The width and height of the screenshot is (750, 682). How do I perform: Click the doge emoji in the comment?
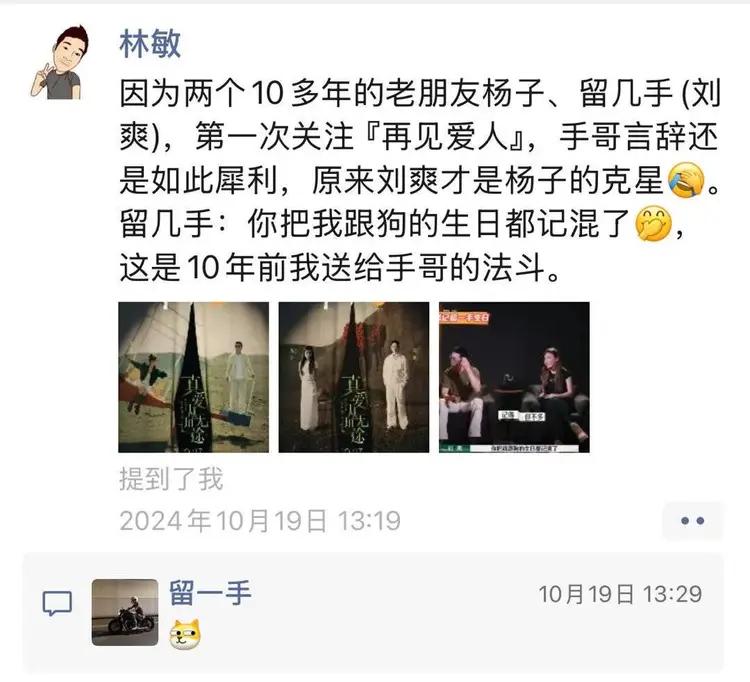pos(185,634)
